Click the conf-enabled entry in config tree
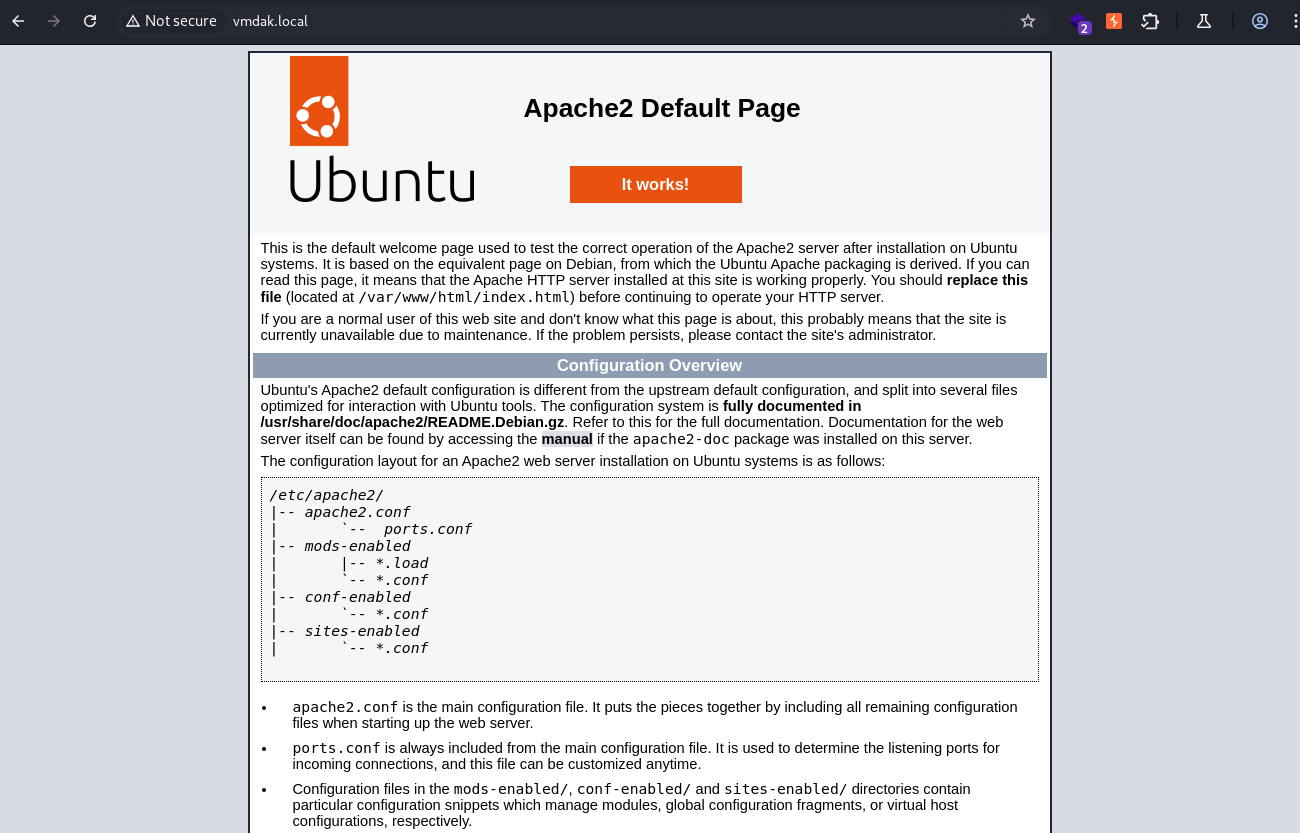 coord(357,597)
